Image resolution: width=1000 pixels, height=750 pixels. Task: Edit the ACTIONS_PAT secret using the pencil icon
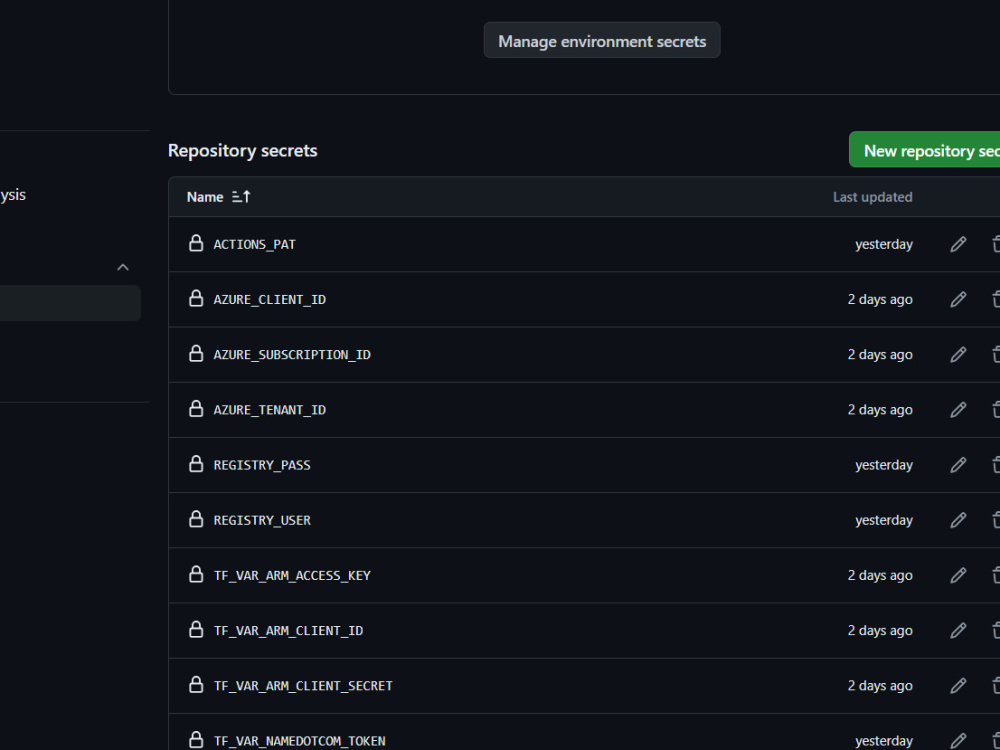(x=959, y=243)
